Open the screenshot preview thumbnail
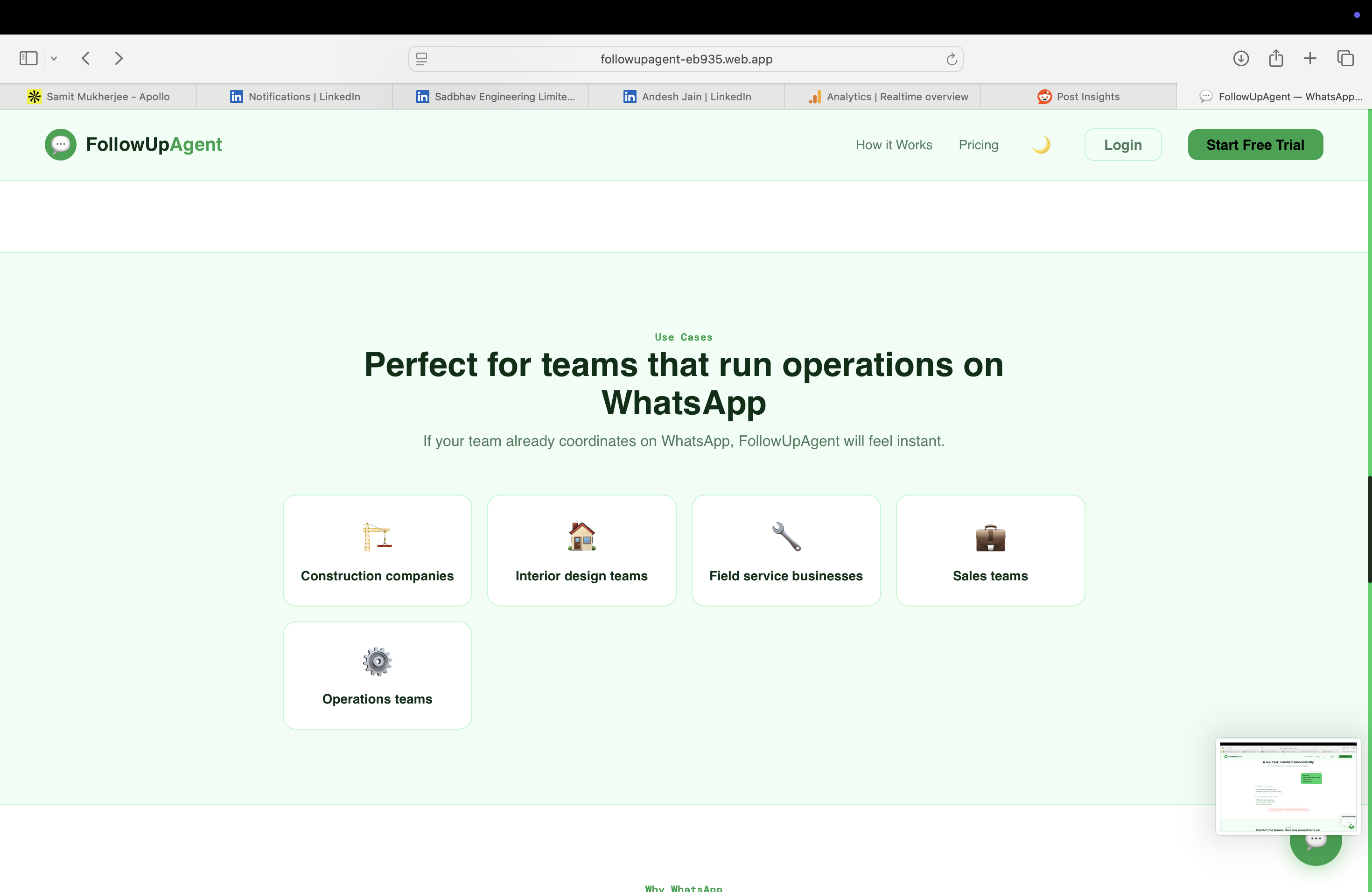The image size is (1372, 892). [1288, 786]
